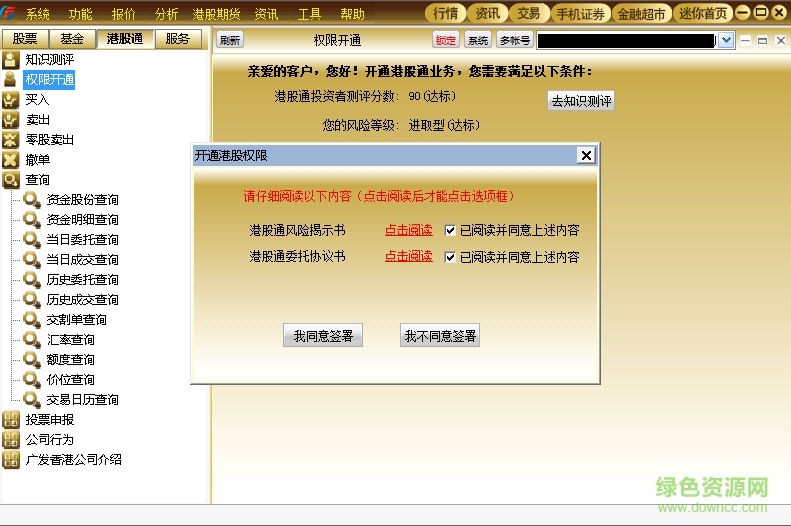The image size is (791, 526).
Task: Click magnifier icon beside 交易日历查询
Action: (x=32, y=400)
